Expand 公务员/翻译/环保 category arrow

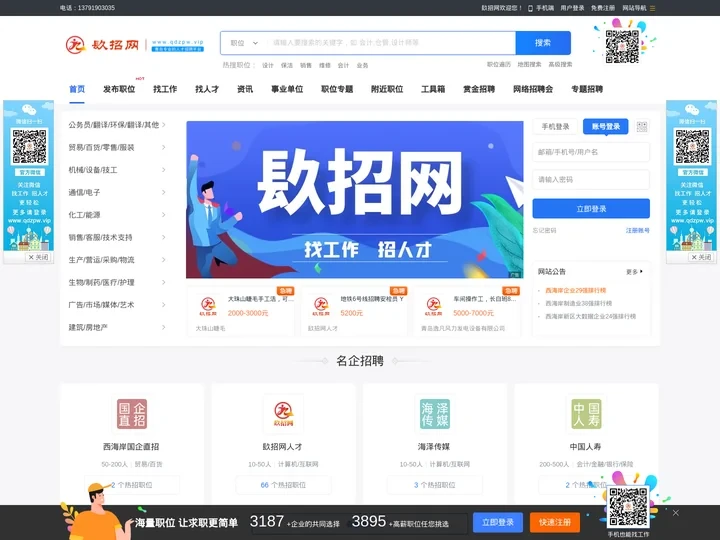[x=164, y=124]
